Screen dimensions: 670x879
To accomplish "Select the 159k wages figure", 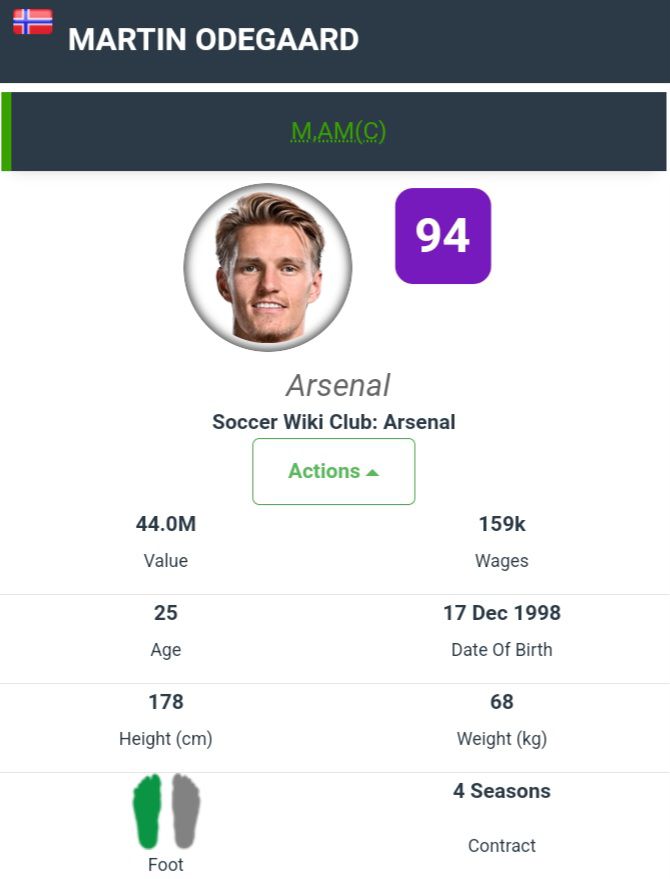I will [x=502, y=524].
